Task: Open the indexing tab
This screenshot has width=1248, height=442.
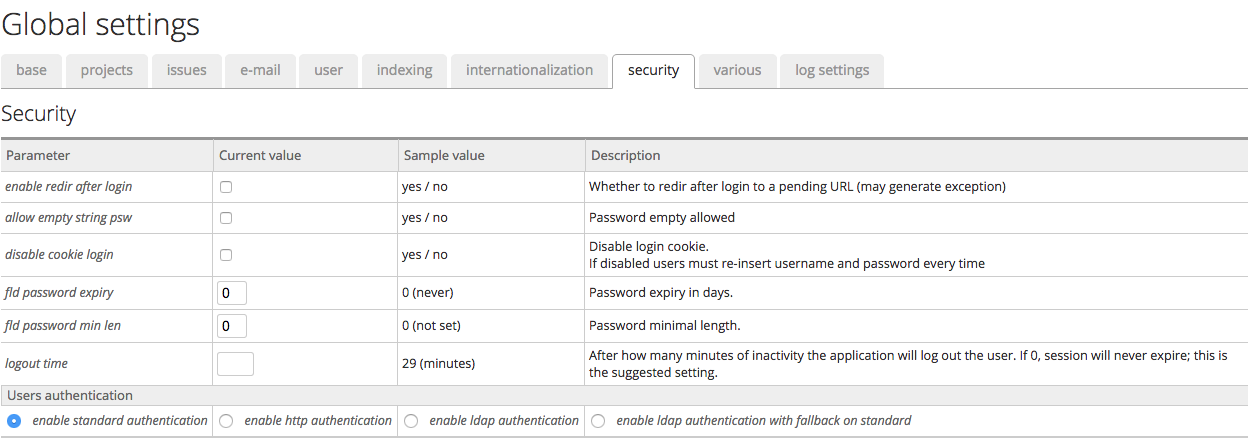Action: (x=404, y=70)
